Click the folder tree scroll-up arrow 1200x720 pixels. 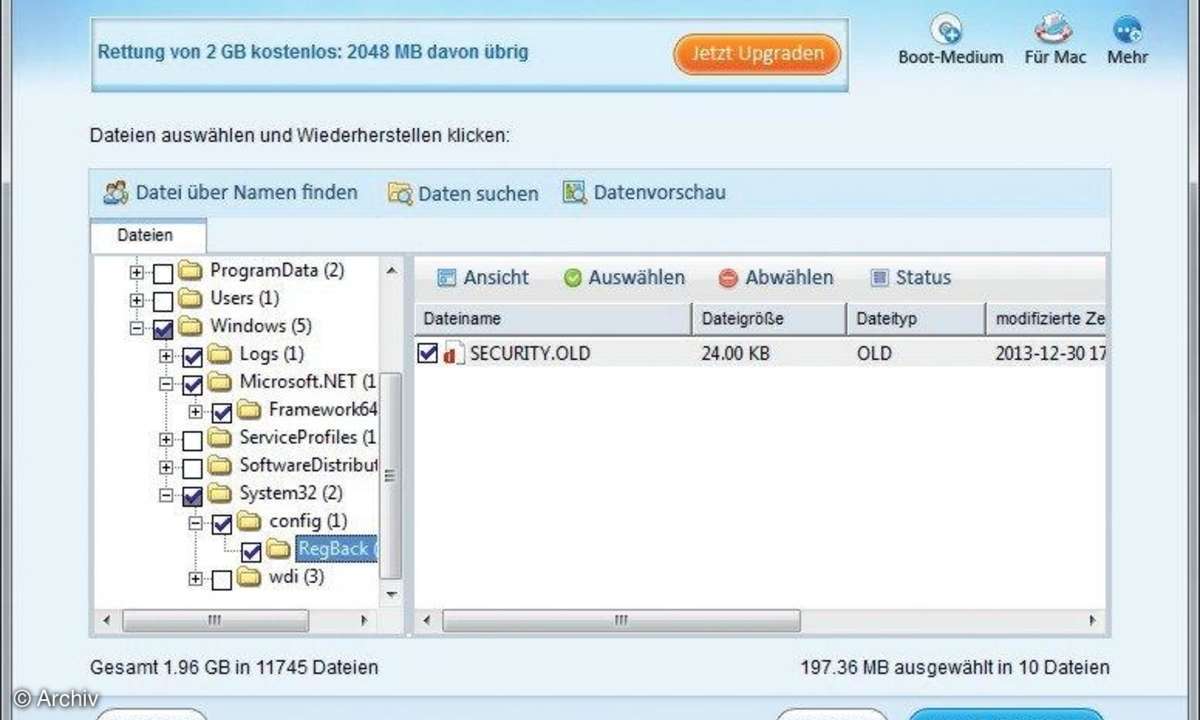click(x=392, y=269)
